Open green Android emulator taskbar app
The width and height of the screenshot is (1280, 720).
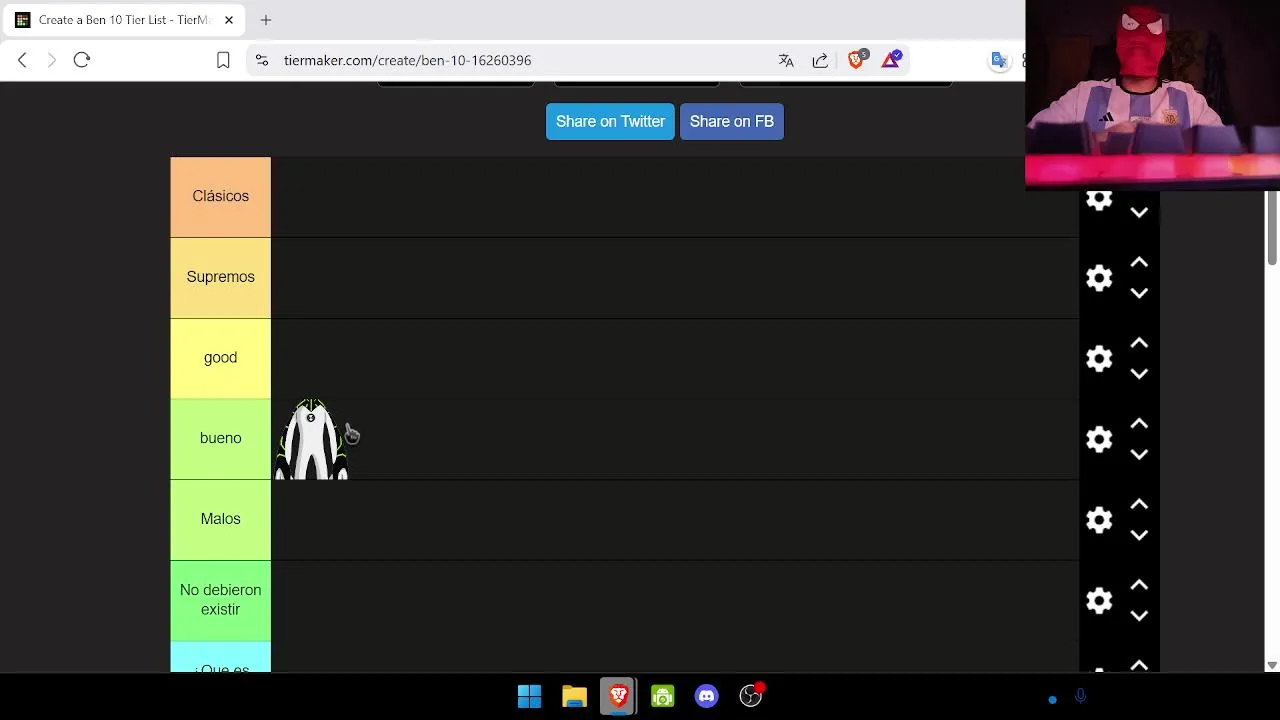pyautogui.click(x=662, y=696)
